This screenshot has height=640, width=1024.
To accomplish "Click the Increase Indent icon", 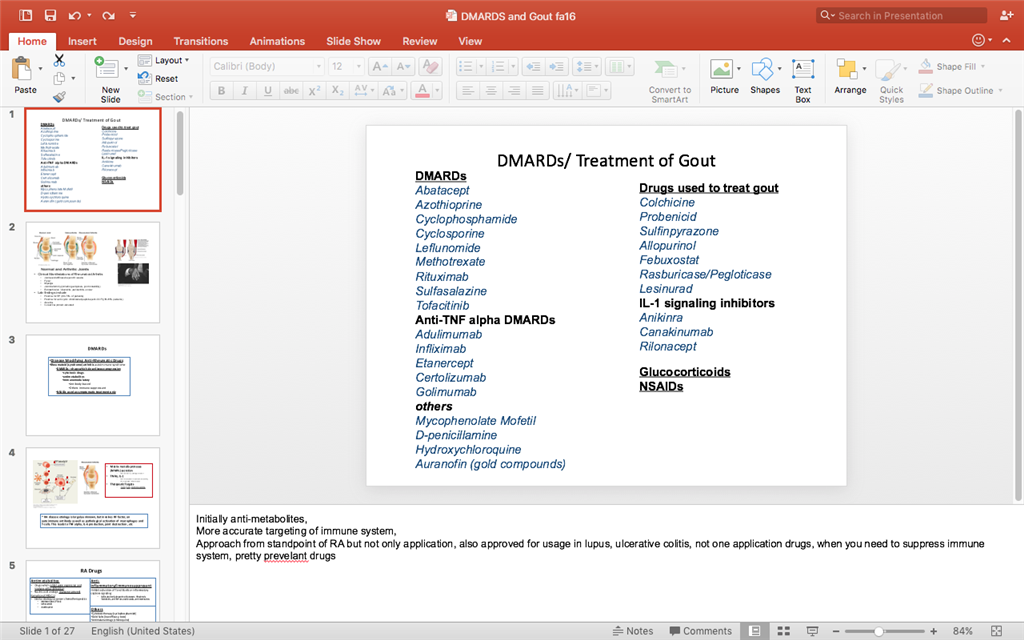I will (x=556, y=67).
